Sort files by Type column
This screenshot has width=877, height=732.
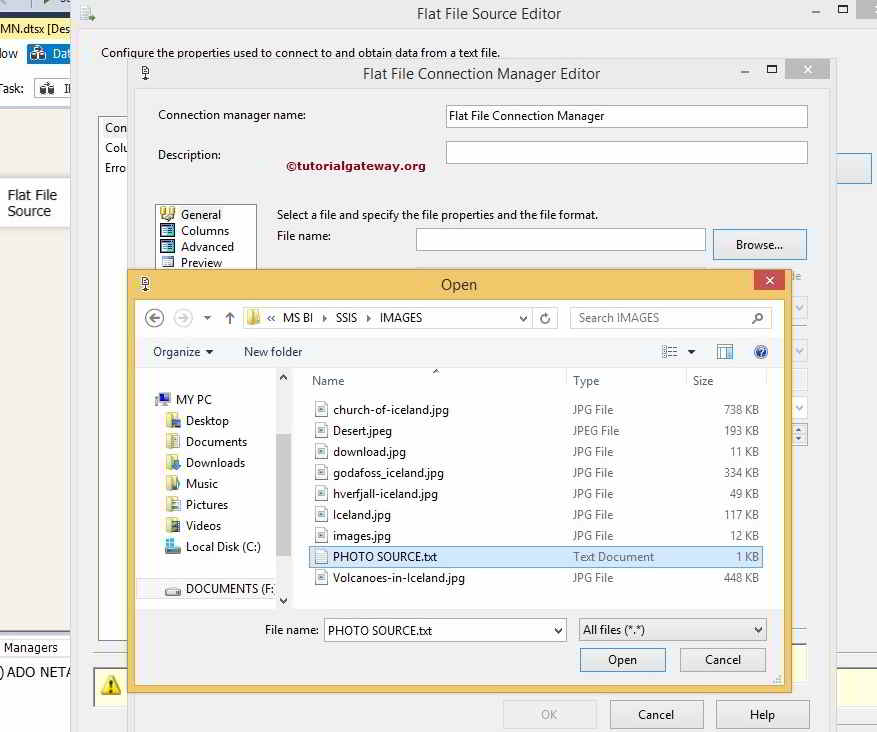586,381
